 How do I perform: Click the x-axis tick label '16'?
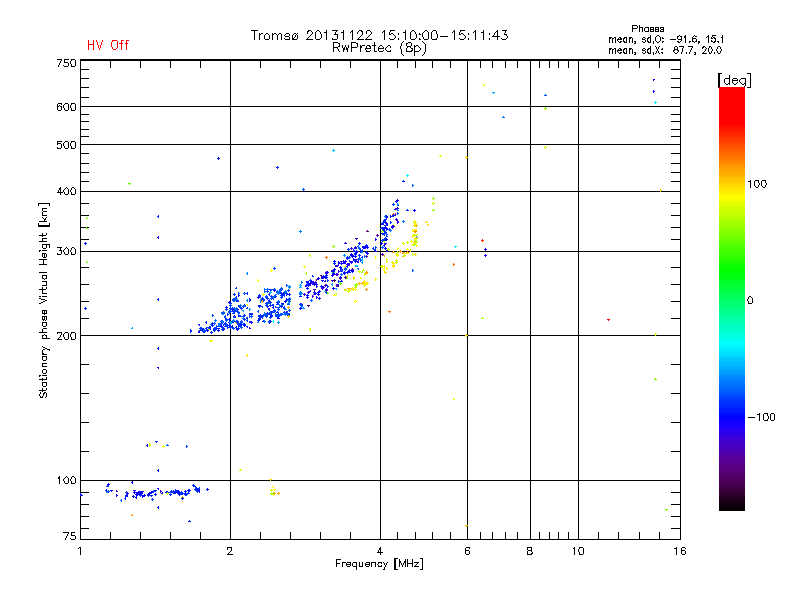(x=680, y=551)
